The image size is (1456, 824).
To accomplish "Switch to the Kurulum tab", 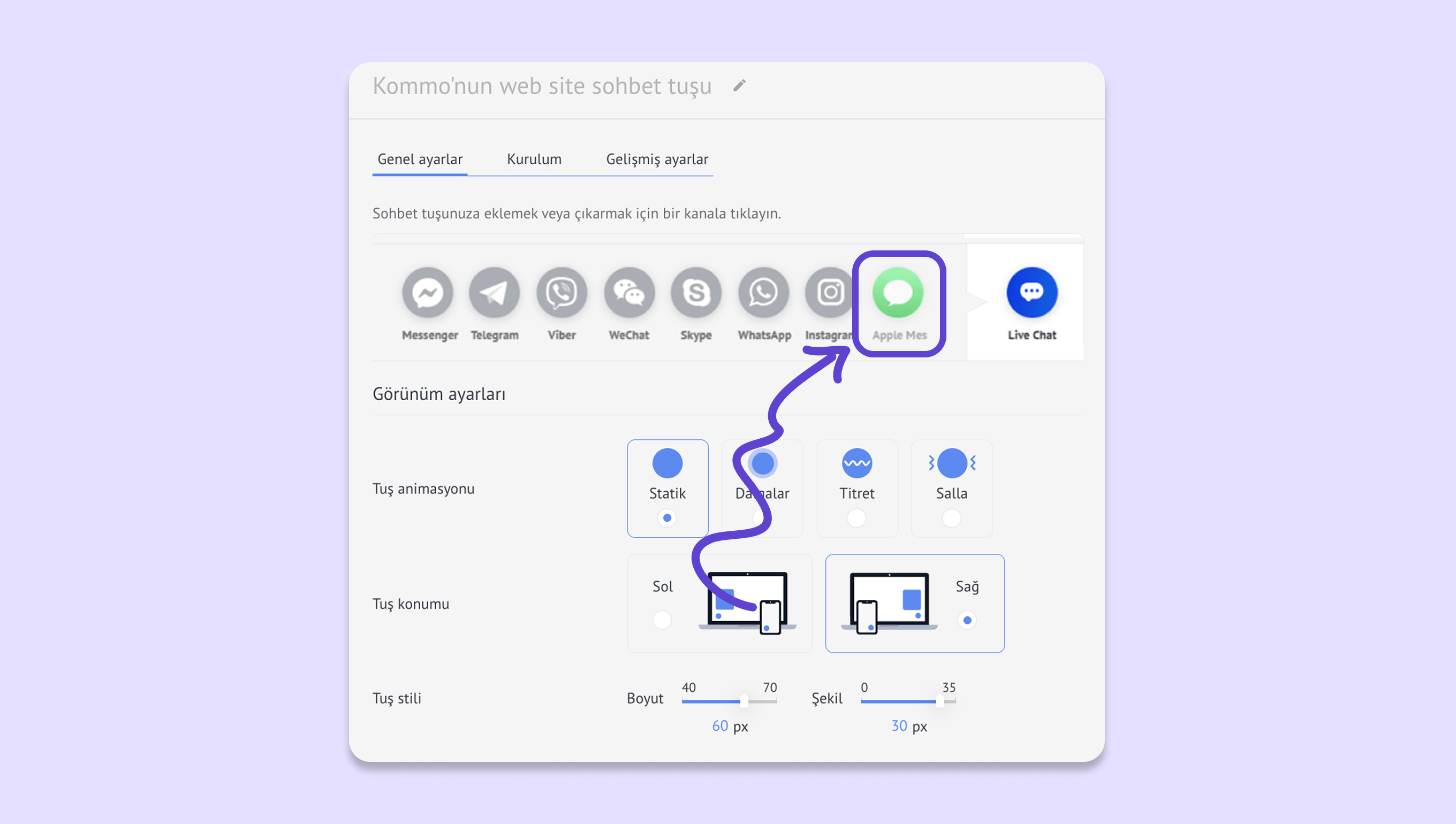I will (534, 159).
